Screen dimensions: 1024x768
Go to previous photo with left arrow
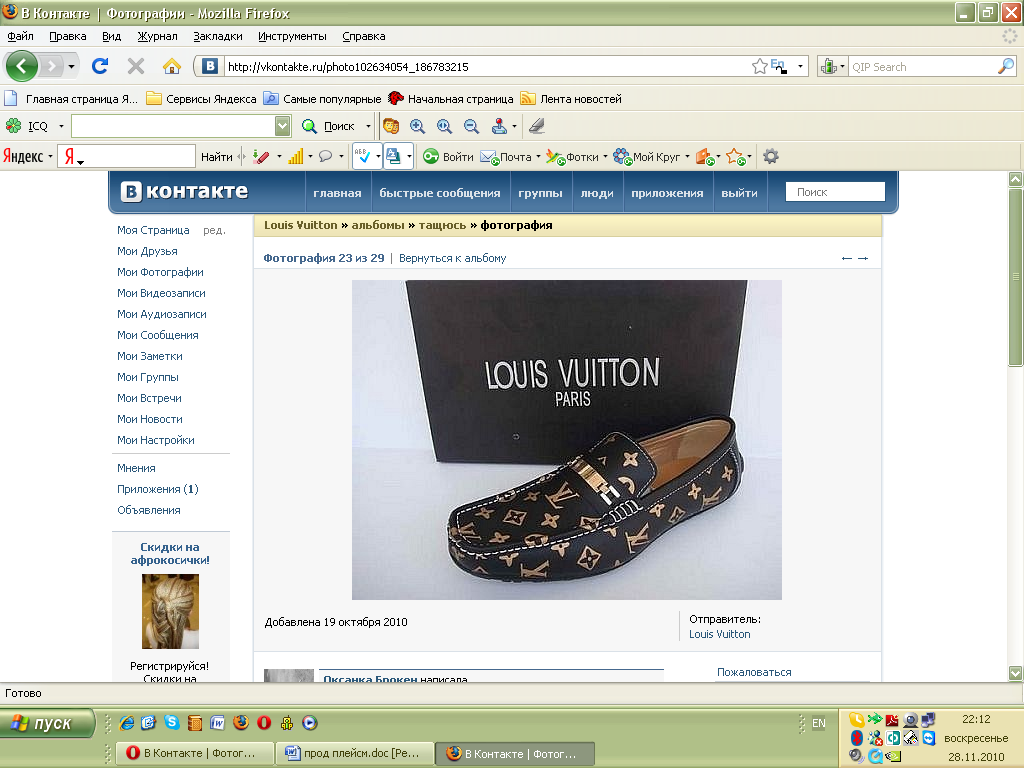click(x=847, y=259)
